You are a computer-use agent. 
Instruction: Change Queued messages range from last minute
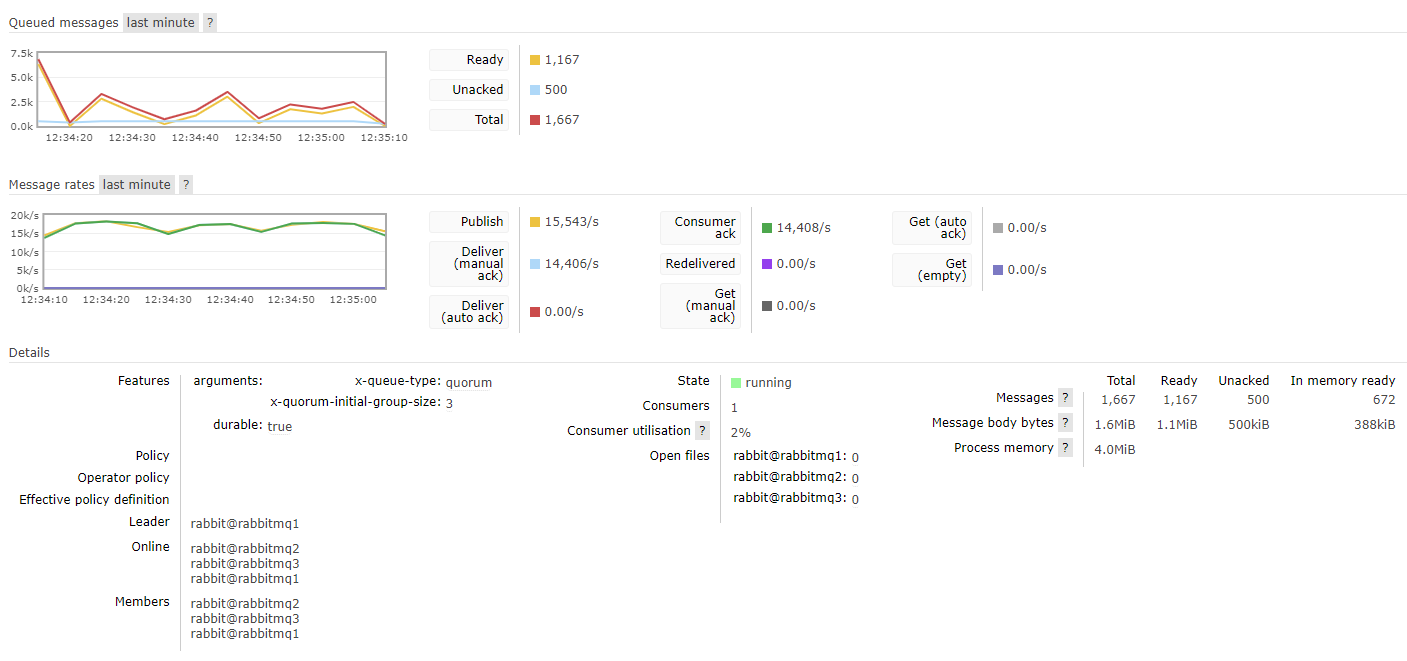click(x=160, y=21)
